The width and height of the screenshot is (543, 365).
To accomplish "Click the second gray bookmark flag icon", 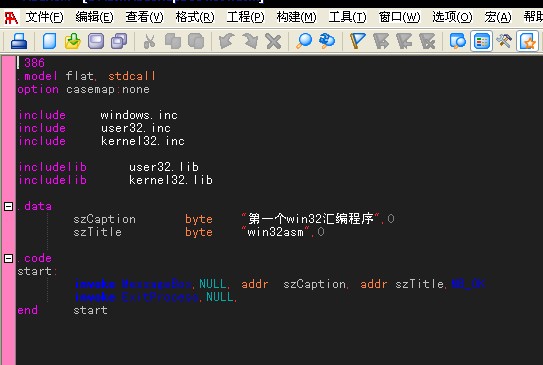I will click(x=404, y=41).
